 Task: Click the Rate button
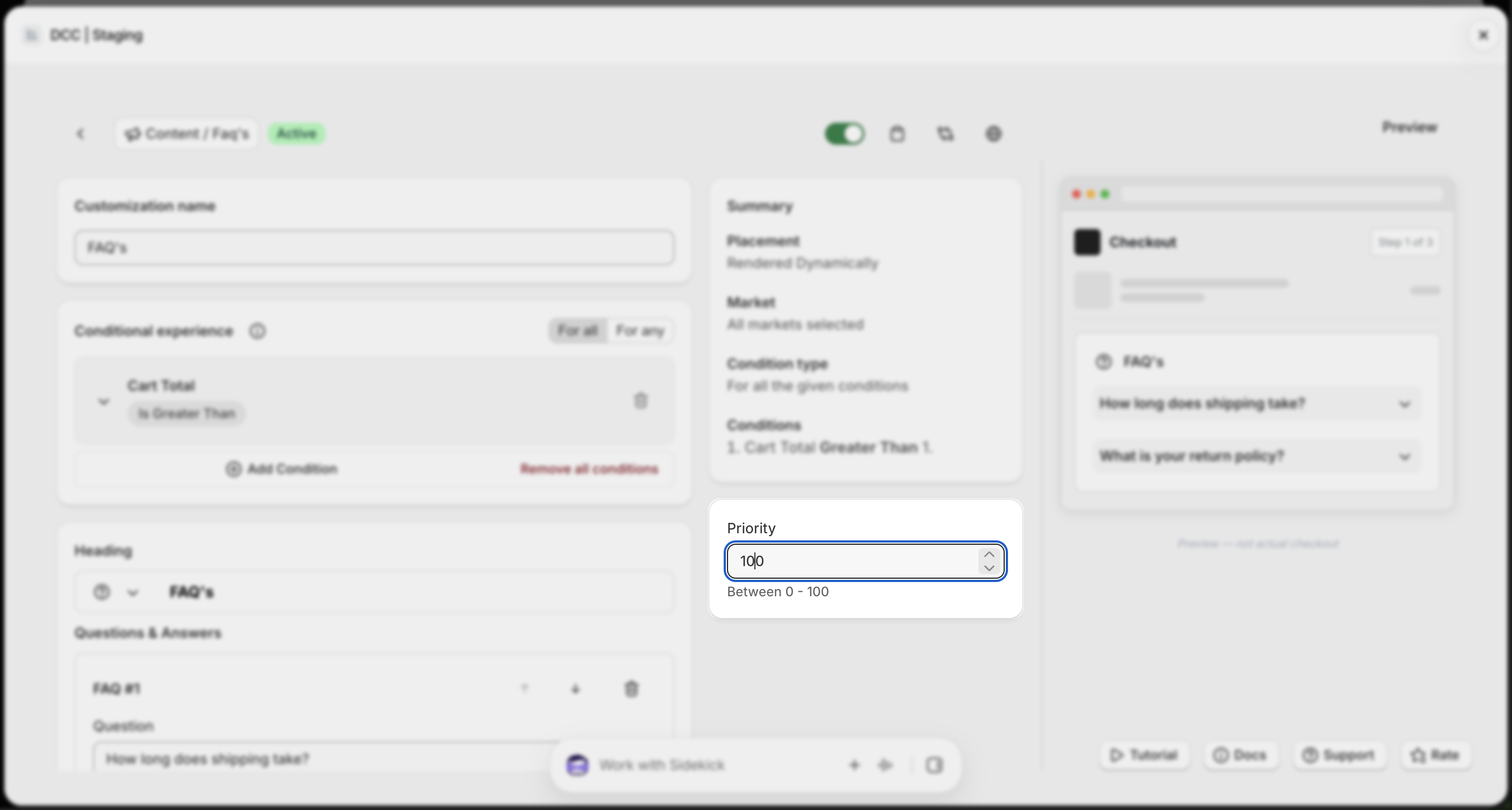[x=1435, y=755]
